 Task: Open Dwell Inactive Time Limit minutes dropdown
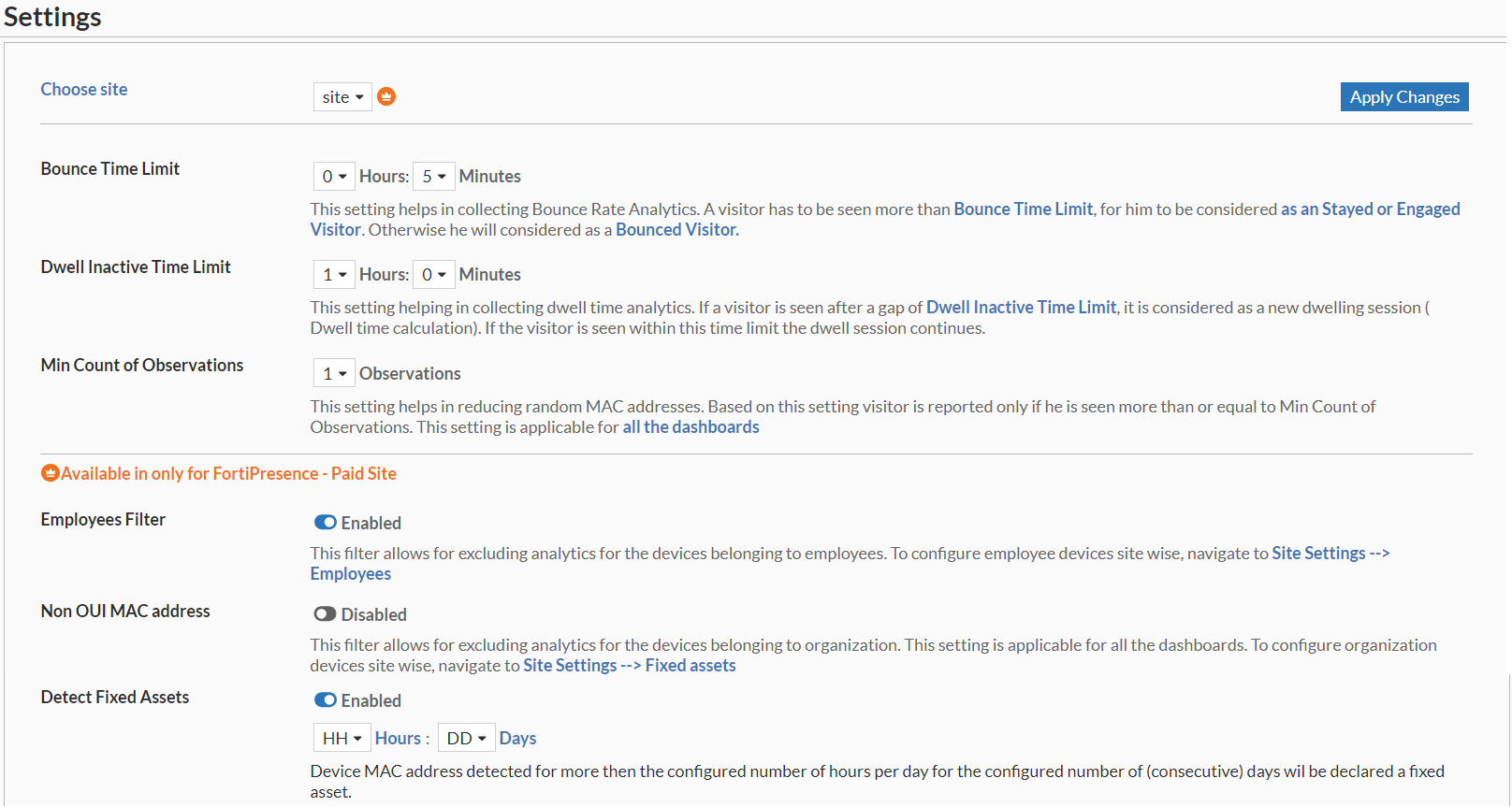pyautogui.click(x=433, y=275)
